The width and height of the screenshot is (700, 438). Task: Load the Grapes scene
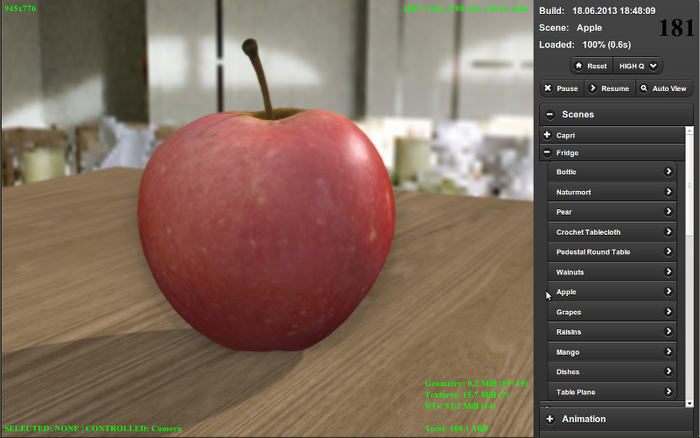coord(612,312)
